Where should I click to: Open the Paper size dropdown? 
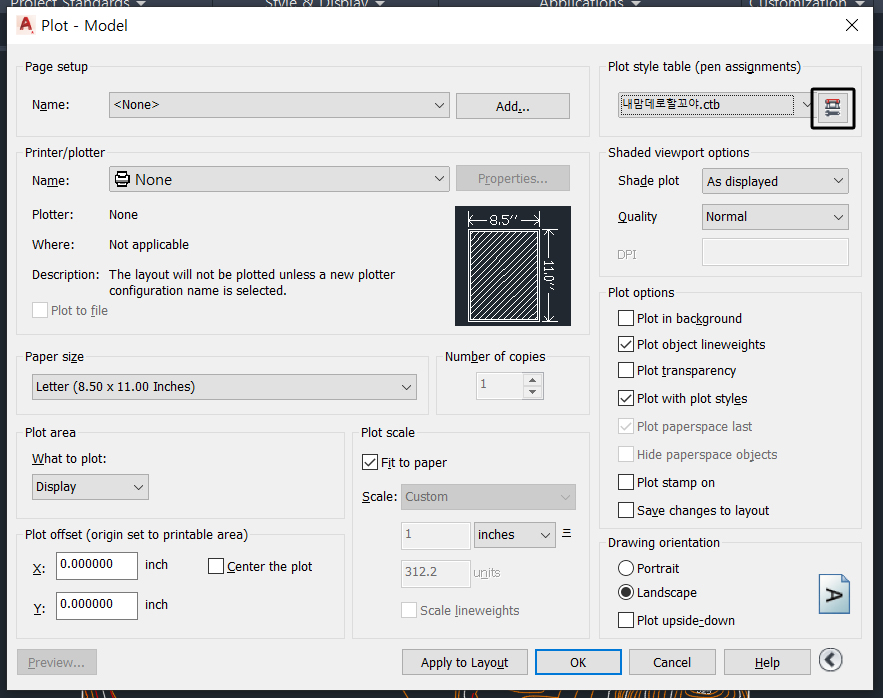224,387
